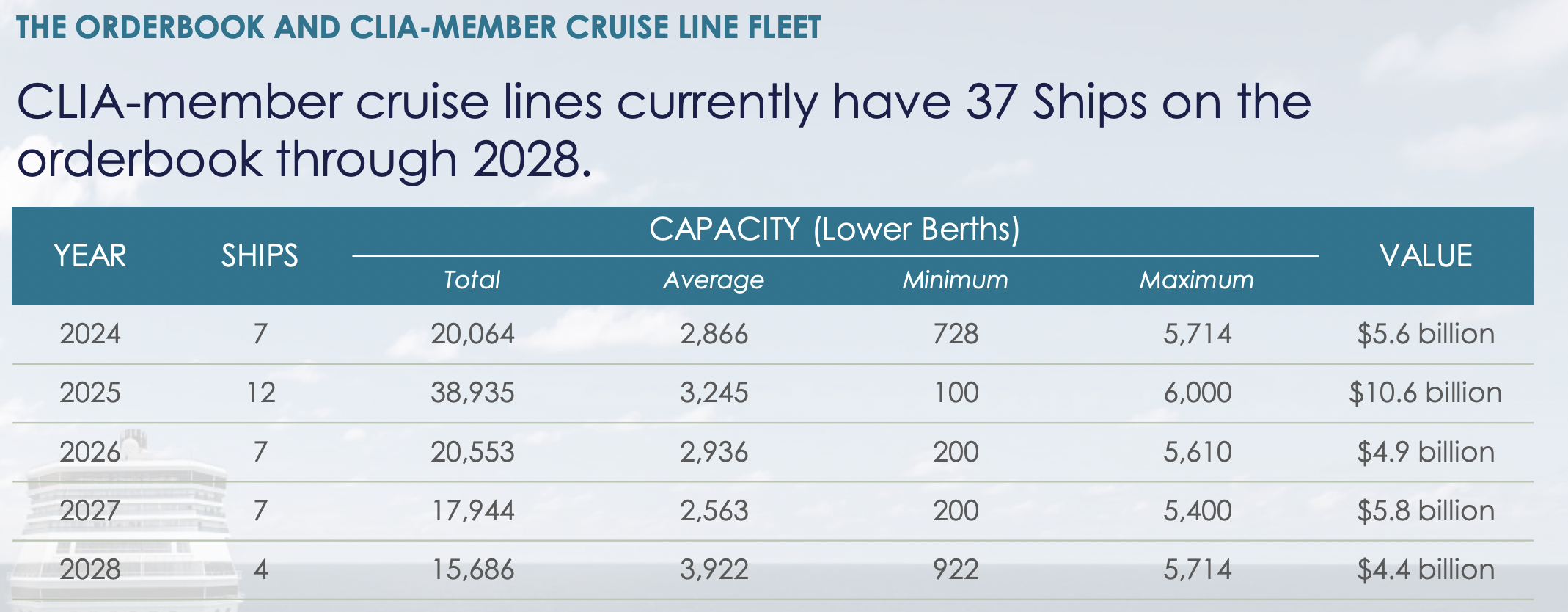Select the Average subheader
This screenshot has height=612, width=1568.
tap(714, 280)
